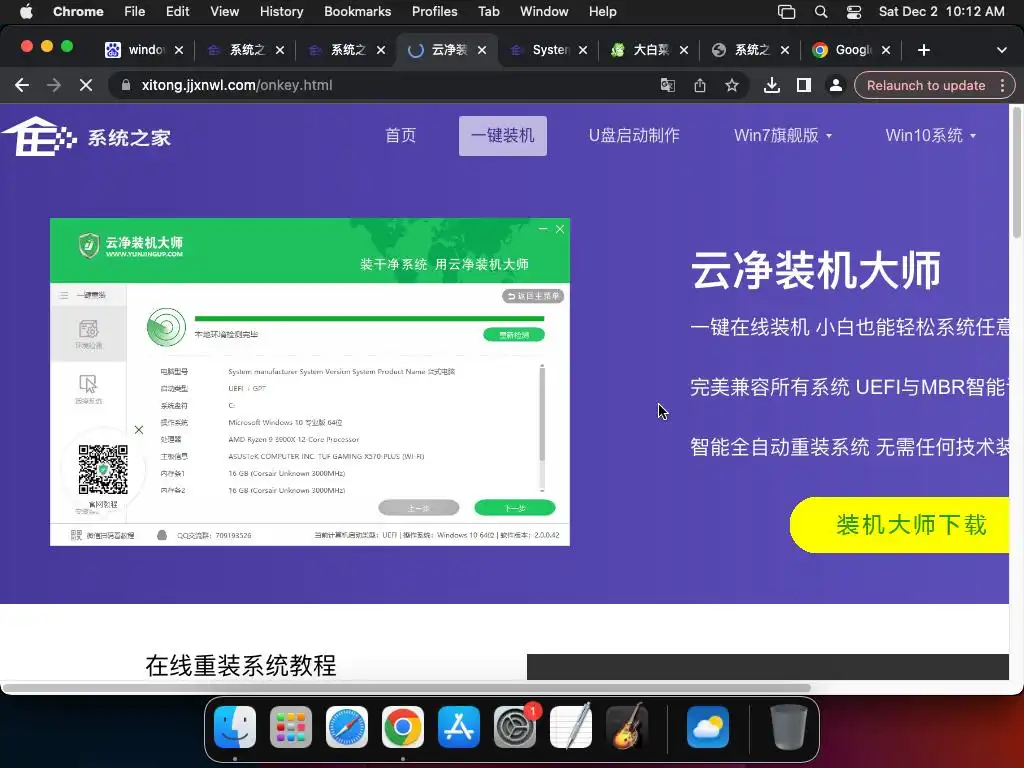Close the QR code popup
The image size is (1024, 768).
138,430
